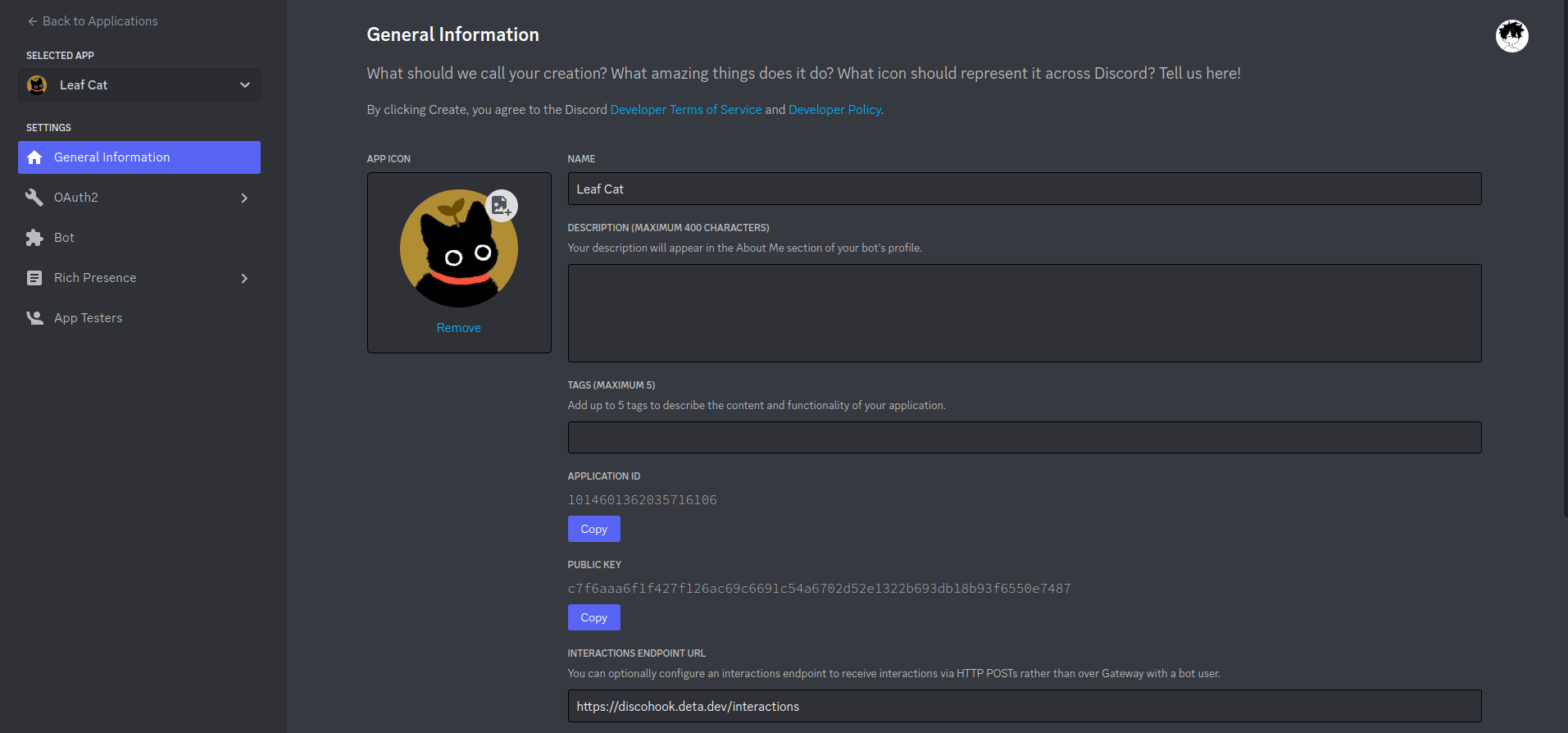Screen dimensions: 1568x733
Task: Open the App Testers page
Action: [x=139, y=318]
